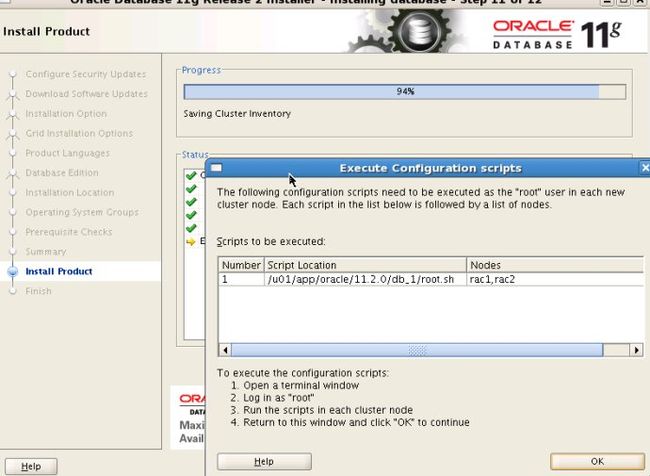The height and width of the screenshot is (476, 650).
Task: Click the installer's Help button in the left corner
Action: point(31,466)
